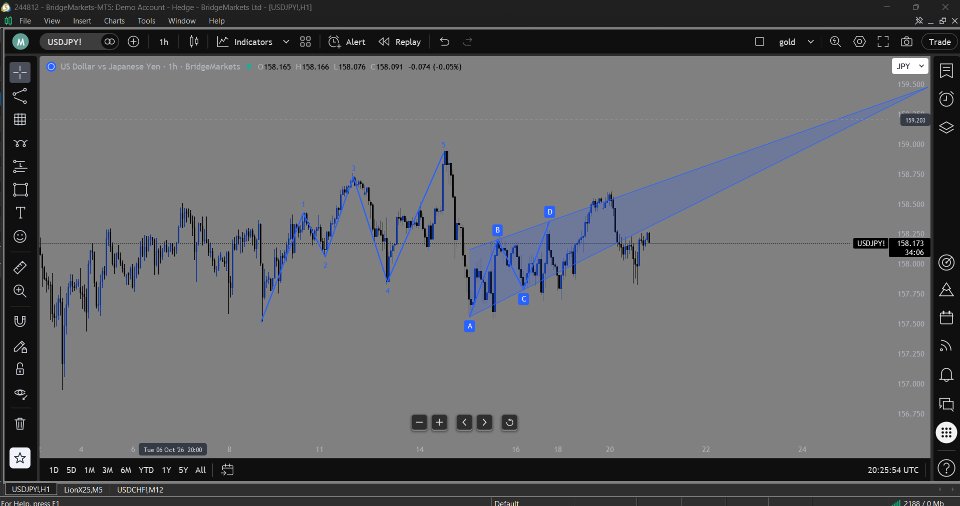The width and height of the screenshot is (960, 506).
Task: Open the candlestick chart style selector
Action: pos(193,42)
